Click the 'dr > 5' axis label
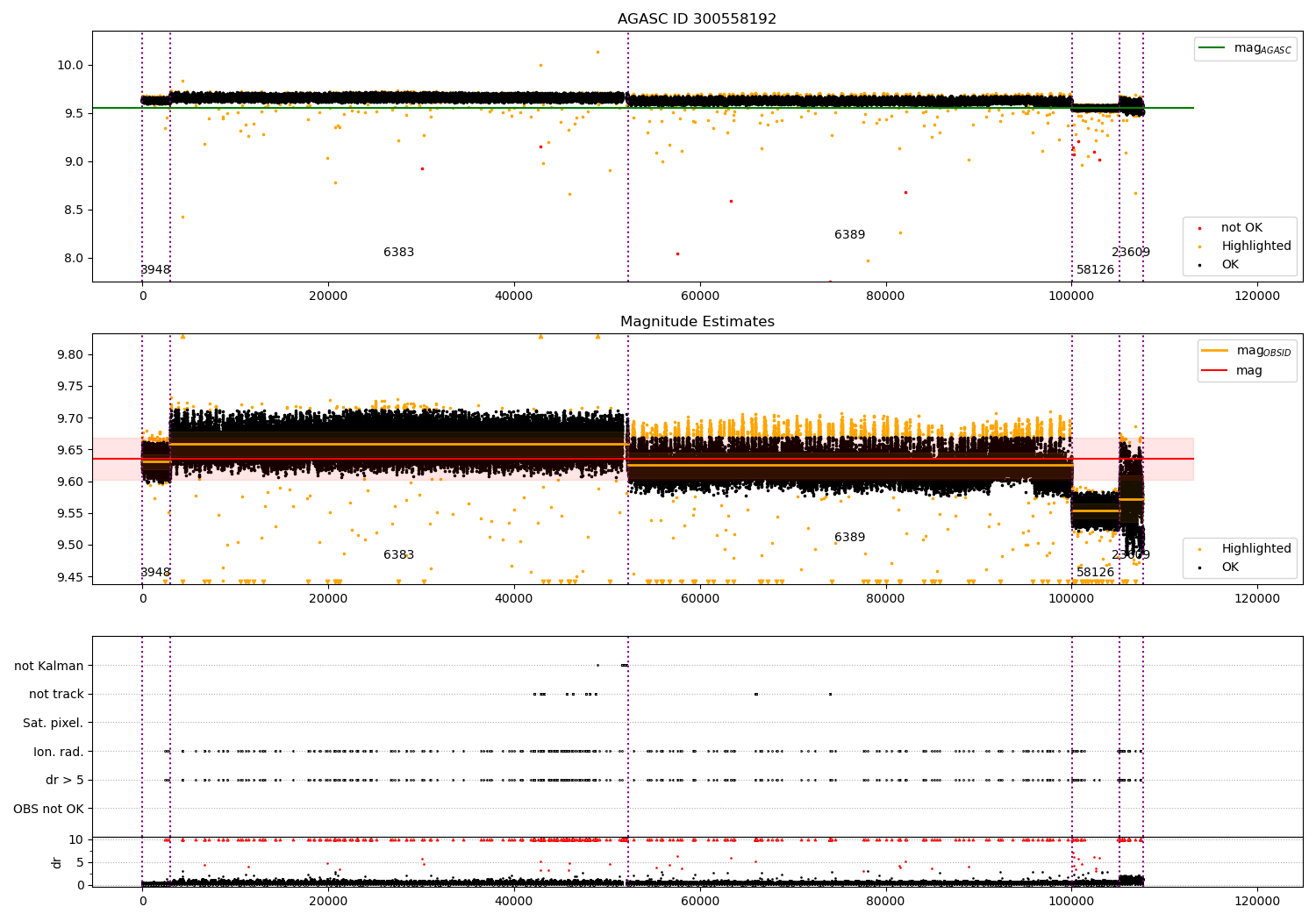The height and width of the screenshot is (921, 1316). tap(65, 781)
